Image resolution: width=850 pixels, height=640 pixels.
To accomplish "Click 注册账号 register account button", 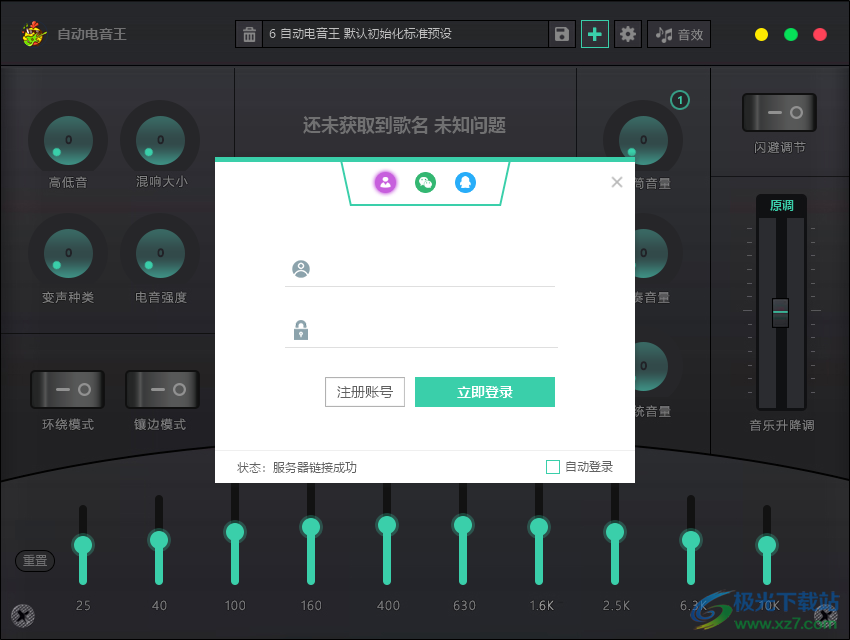I will [365, 392].
